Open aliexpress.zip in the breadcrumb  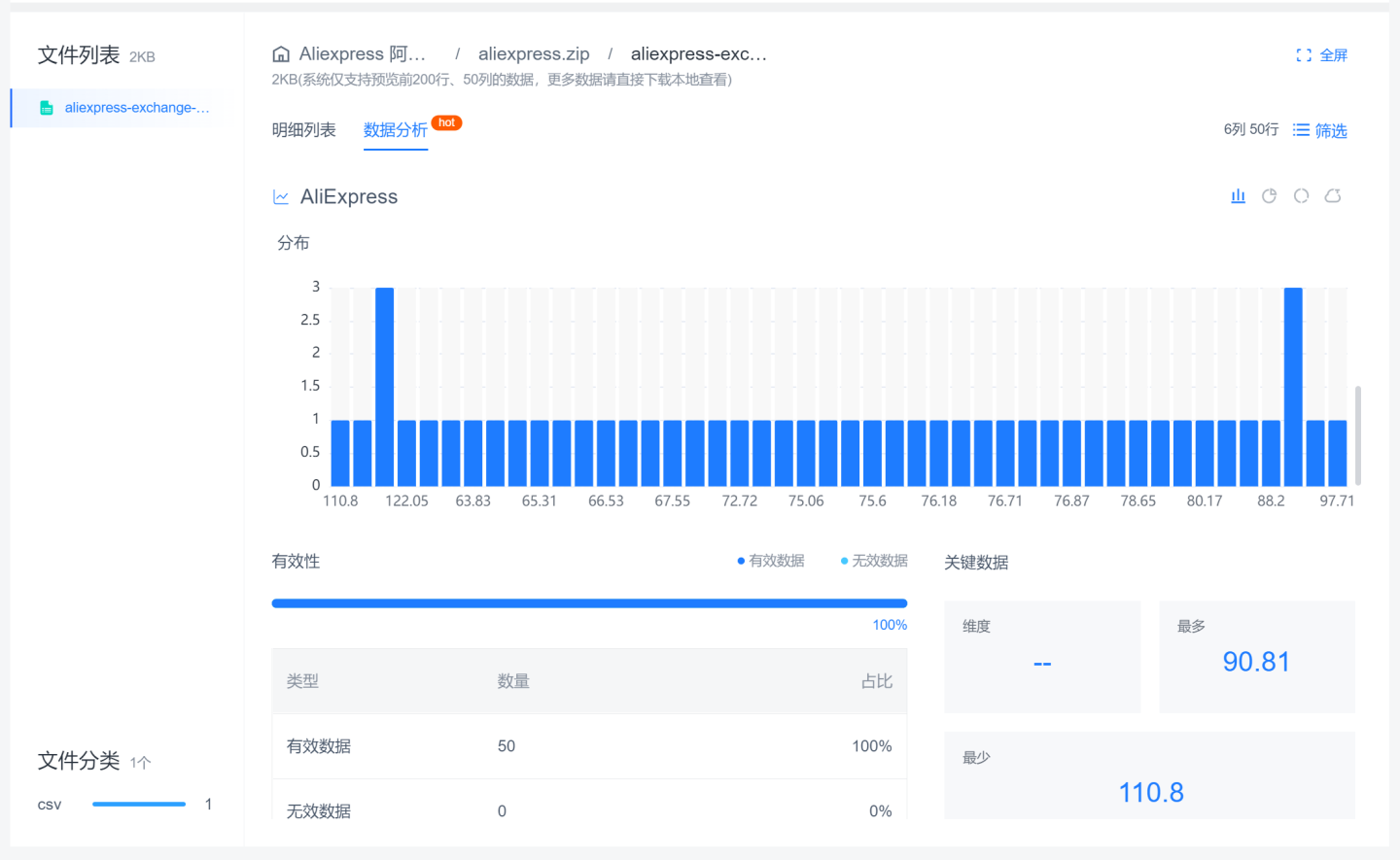coord(534,54)
